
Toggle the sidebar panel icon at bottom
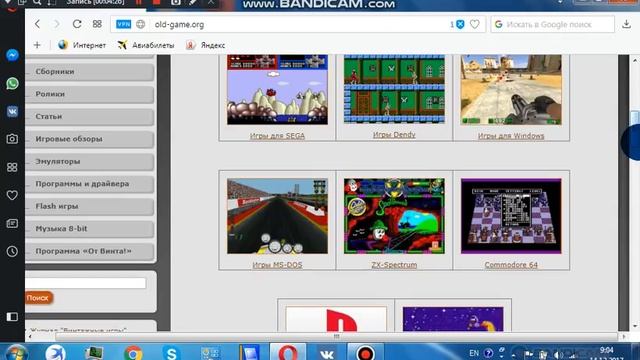point(12,317)
